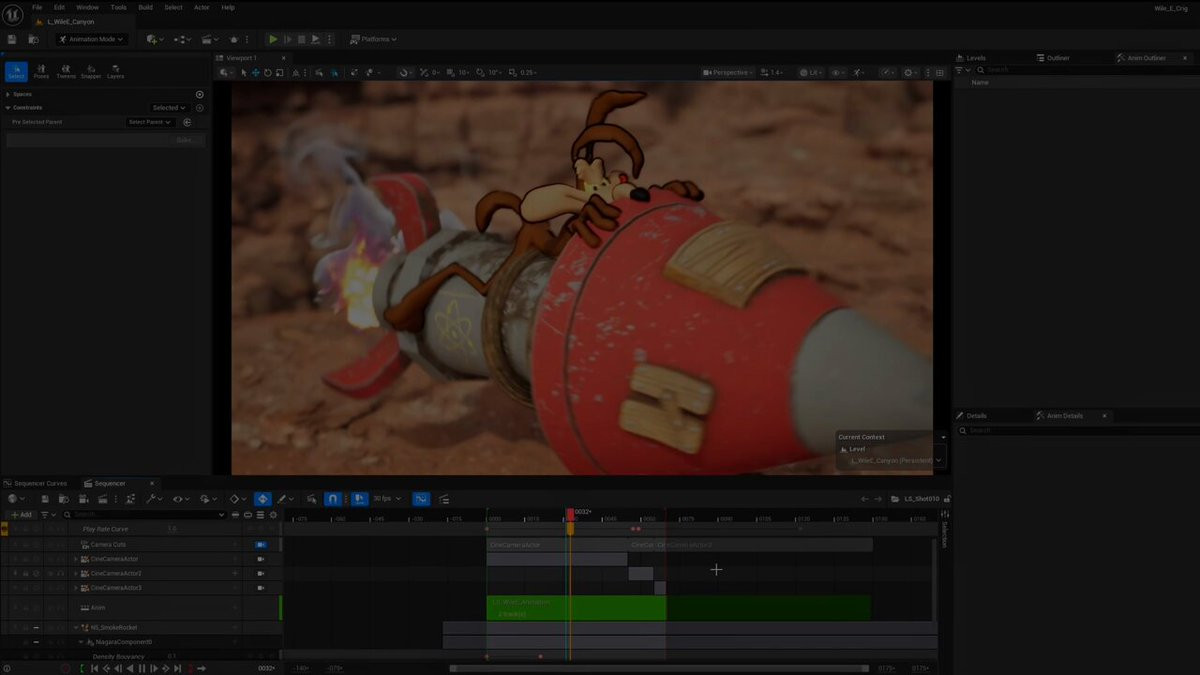Open the 30 fps frame rate dropdown
The image size is (1200, 675).
click(386, 498)
